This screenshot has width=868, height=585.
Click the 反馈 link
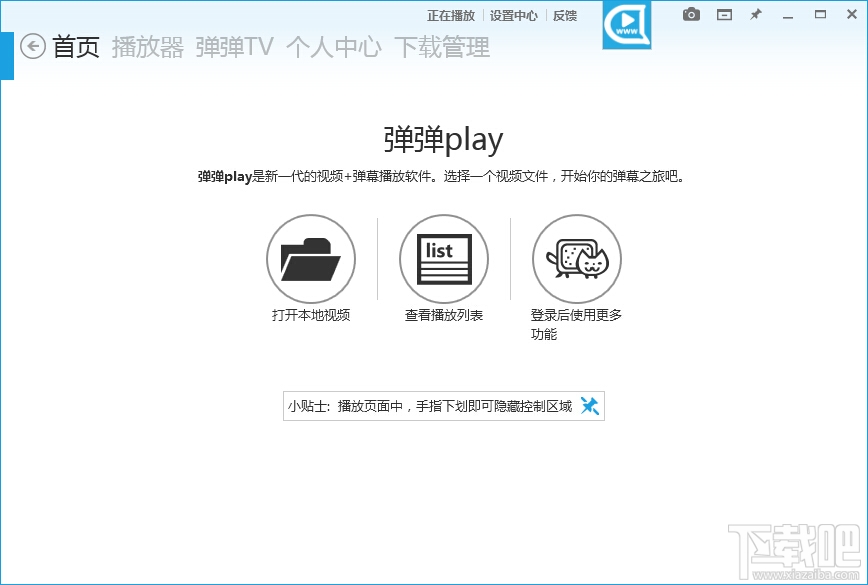564,14
